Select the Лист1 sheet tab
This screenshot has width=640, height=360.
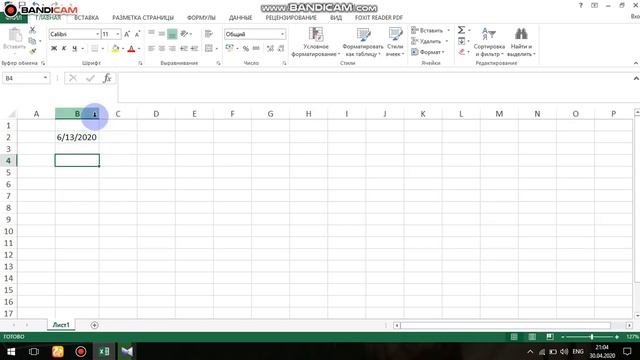click(x=61, y=325)
